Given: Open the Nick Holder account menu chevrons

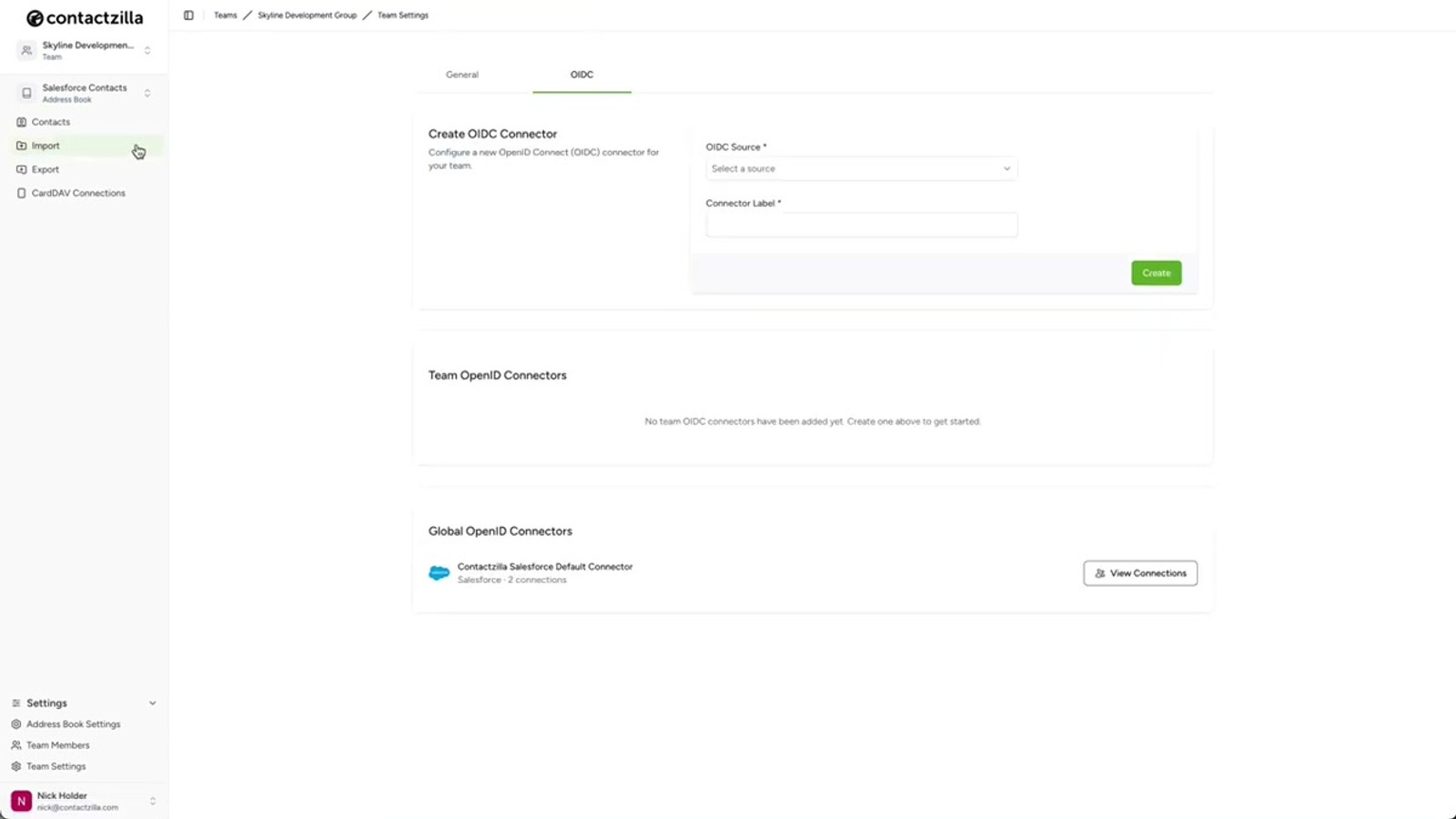Looking at the screenshot, I should pyautogui.click(x=152, y=801).
